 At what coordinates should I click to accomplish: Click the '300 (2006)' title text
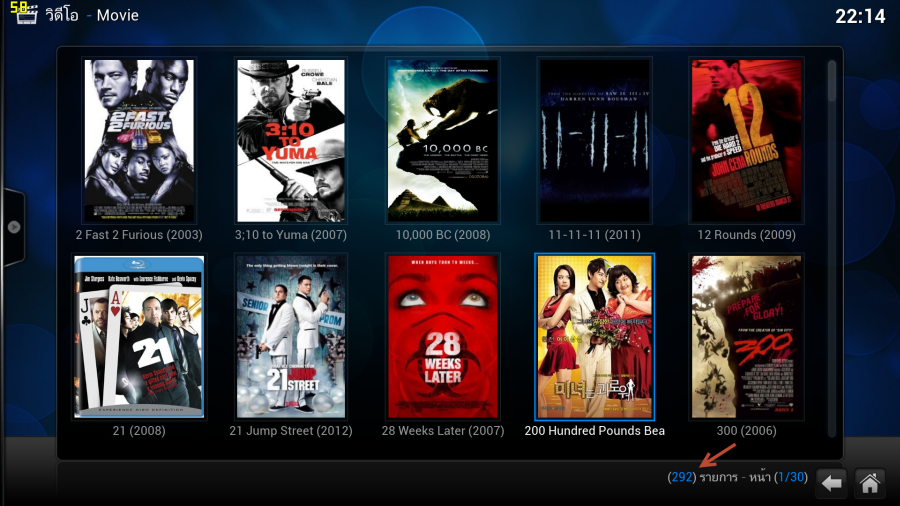pos(746,431)
